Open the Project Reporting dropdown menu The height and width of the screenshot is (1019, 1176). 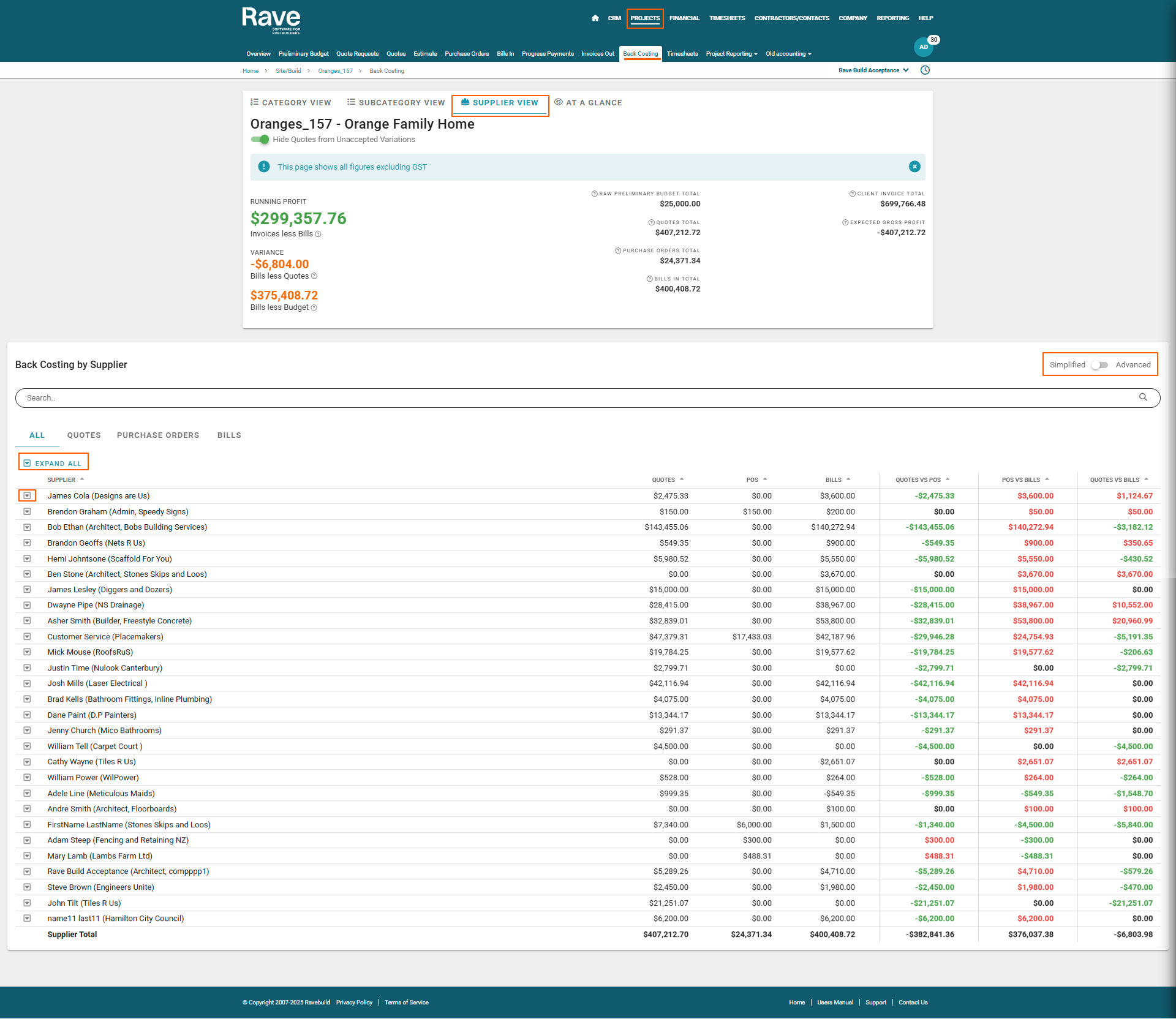pos(731,54)
